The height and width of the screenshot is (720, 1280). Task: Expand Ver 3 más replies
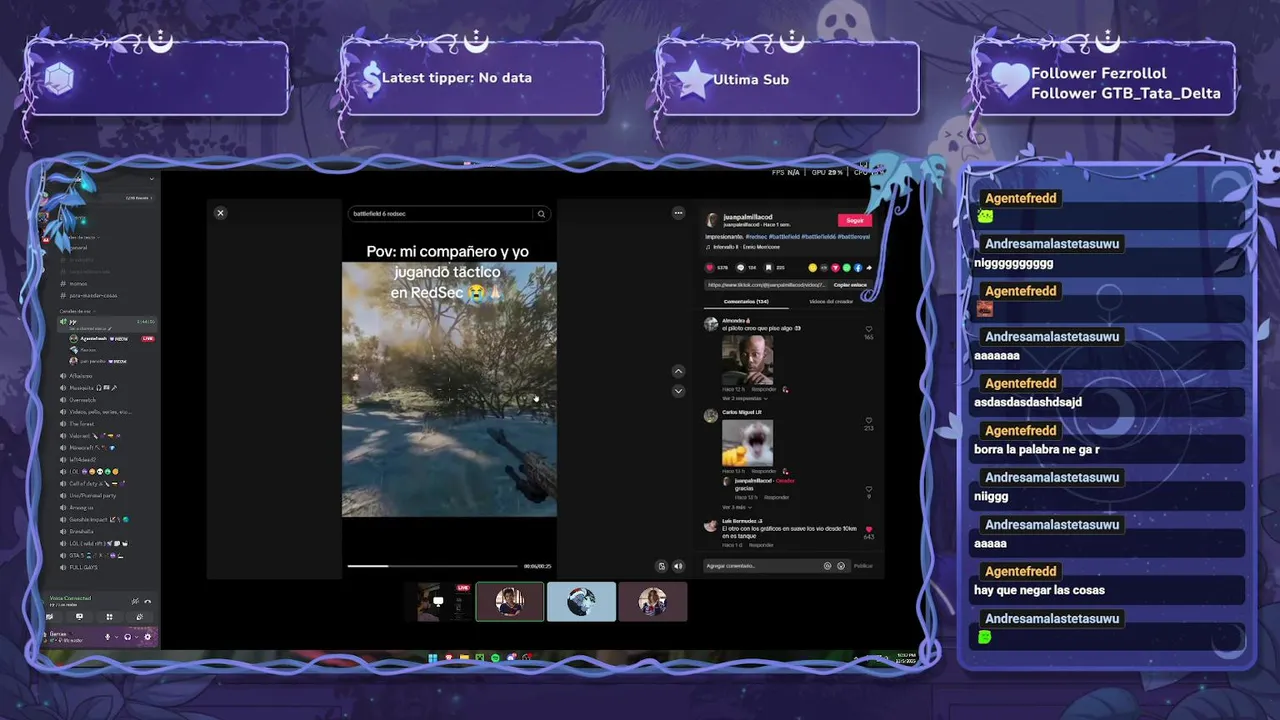(x=735, y=507)
